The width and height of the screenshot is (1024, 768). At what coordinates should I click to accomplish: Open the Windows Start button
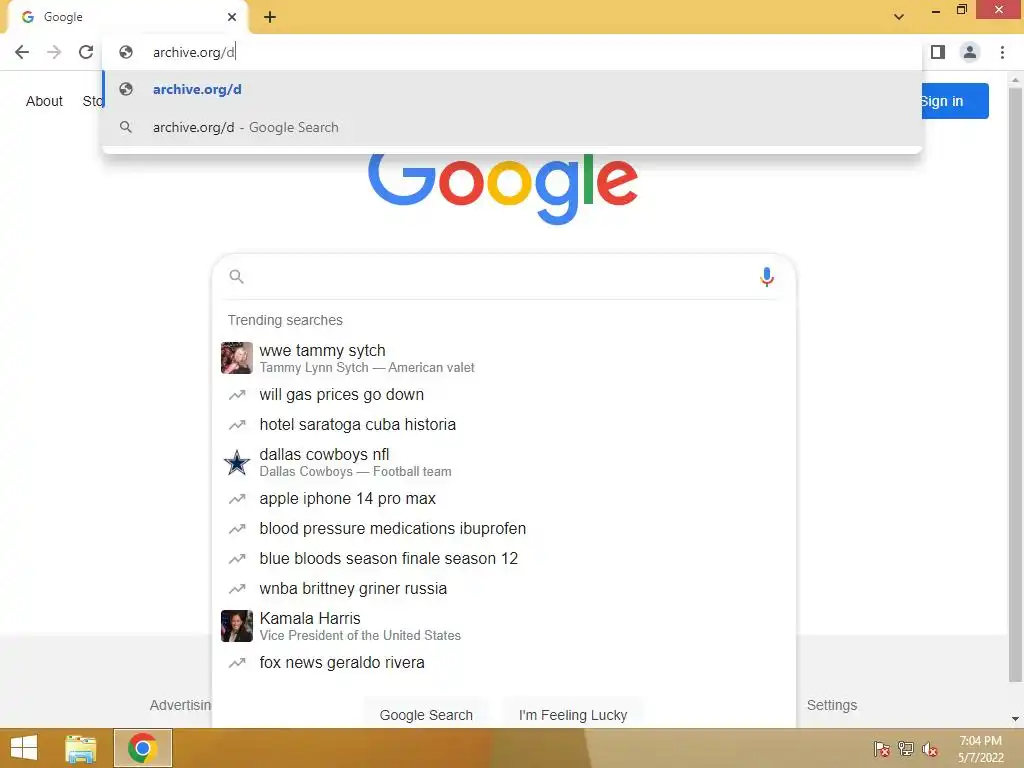coord(24,748)
